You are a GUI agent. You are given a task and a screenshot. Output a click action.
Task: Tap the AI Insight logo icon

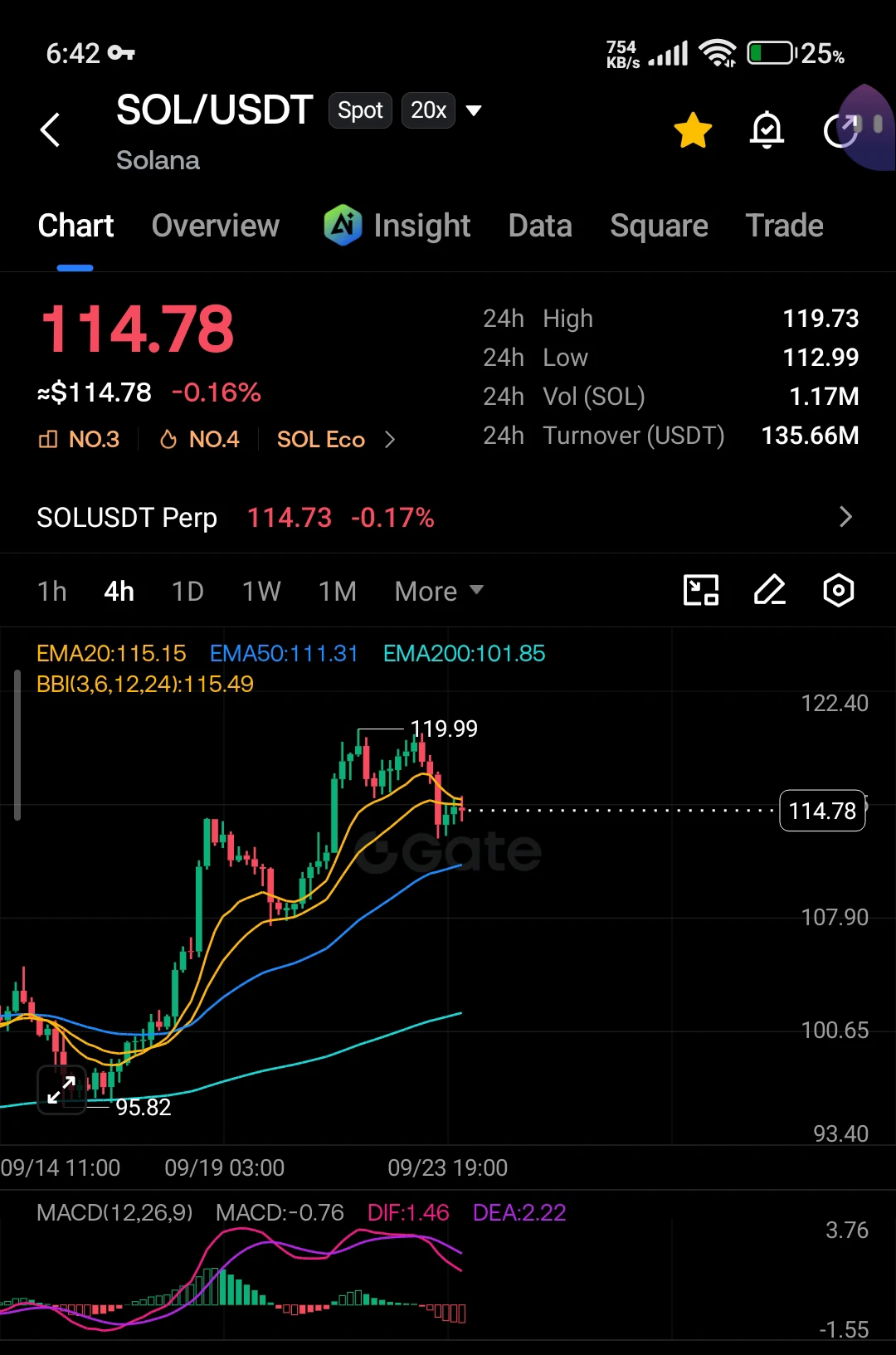(343, 225)
